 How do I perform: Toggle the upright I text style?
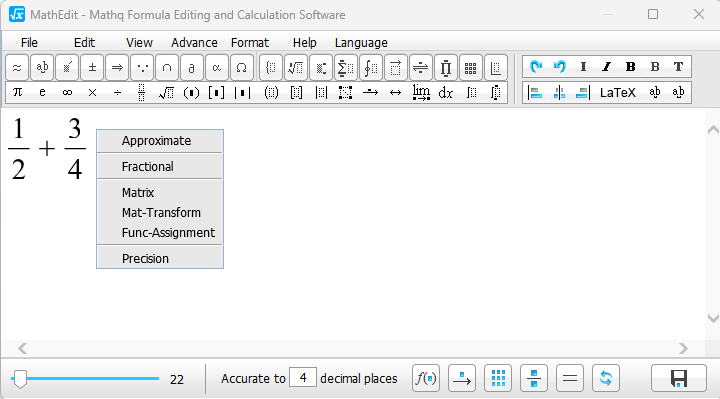pyautogui.click(x=584, y=67)
